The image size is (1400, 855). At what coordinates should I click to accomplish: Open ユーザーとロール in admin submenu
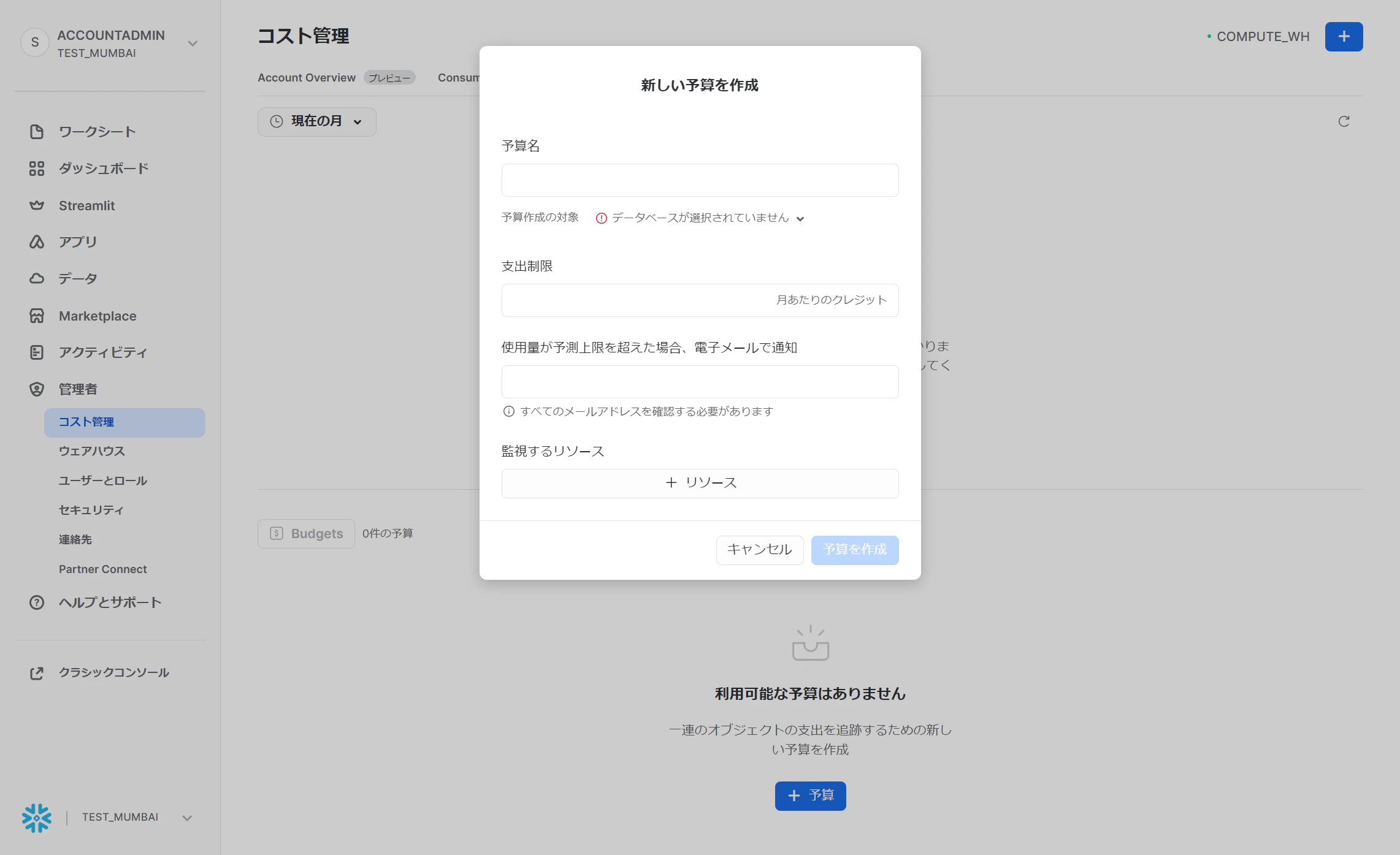click(x=103, y=481)
